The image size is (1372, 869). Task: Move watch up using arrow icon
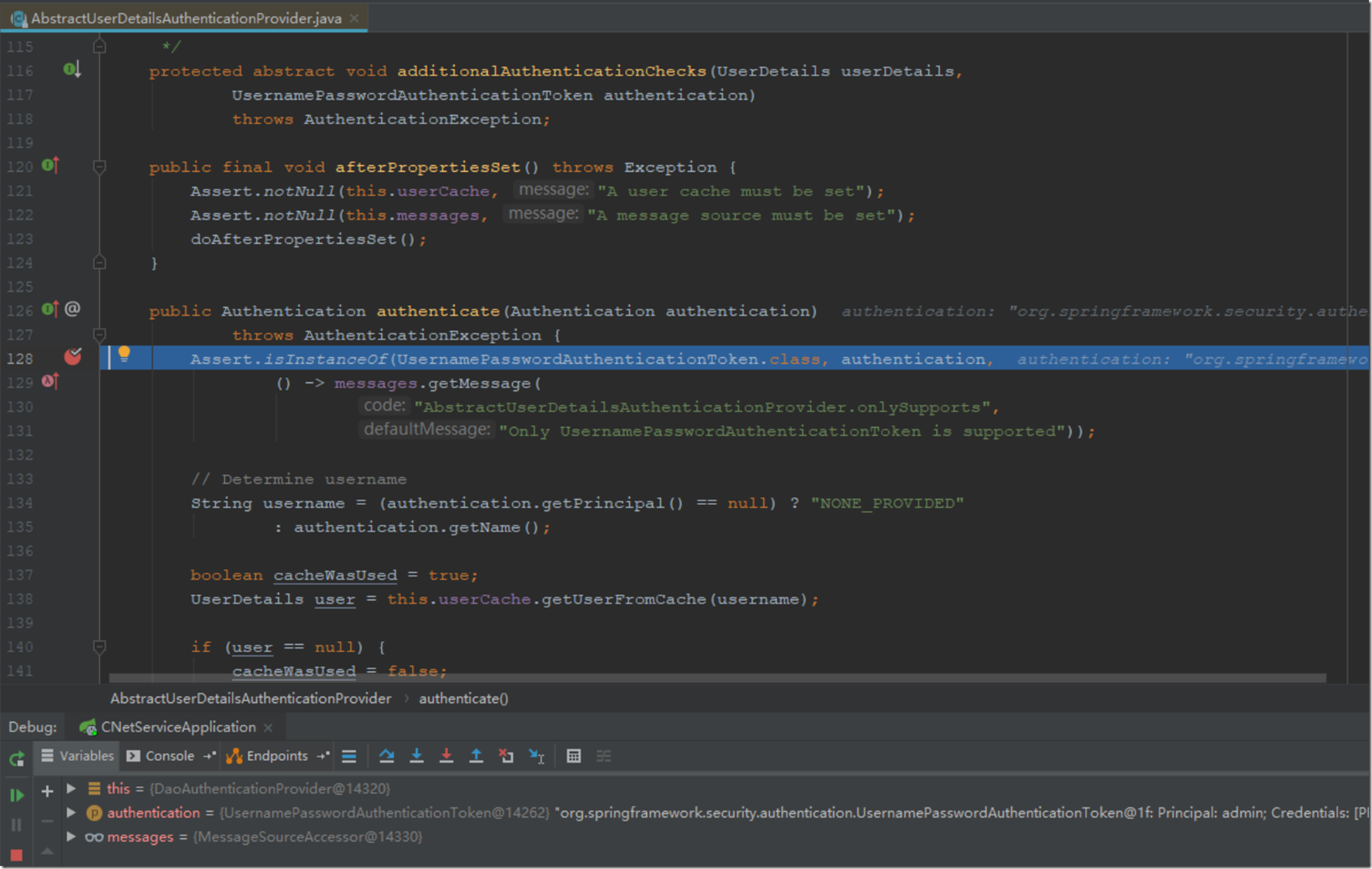pos(47,851)
